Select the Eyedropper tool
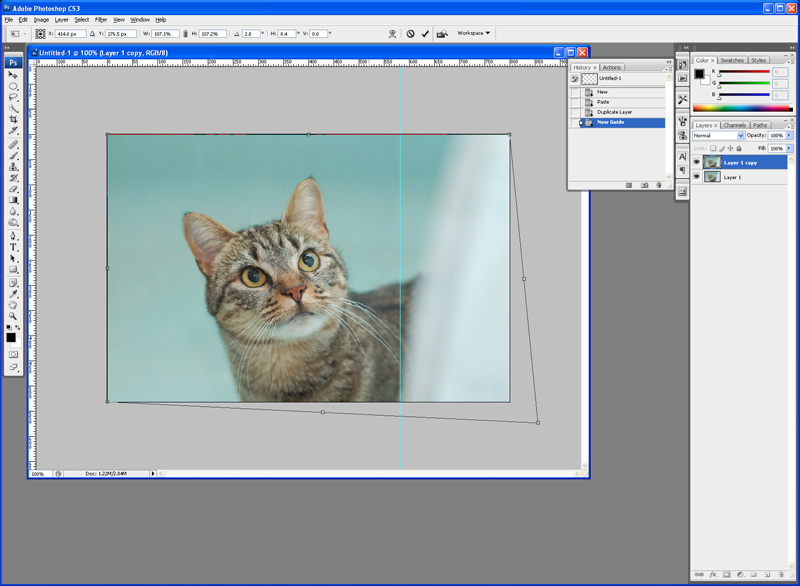 [x=13, y=294]
